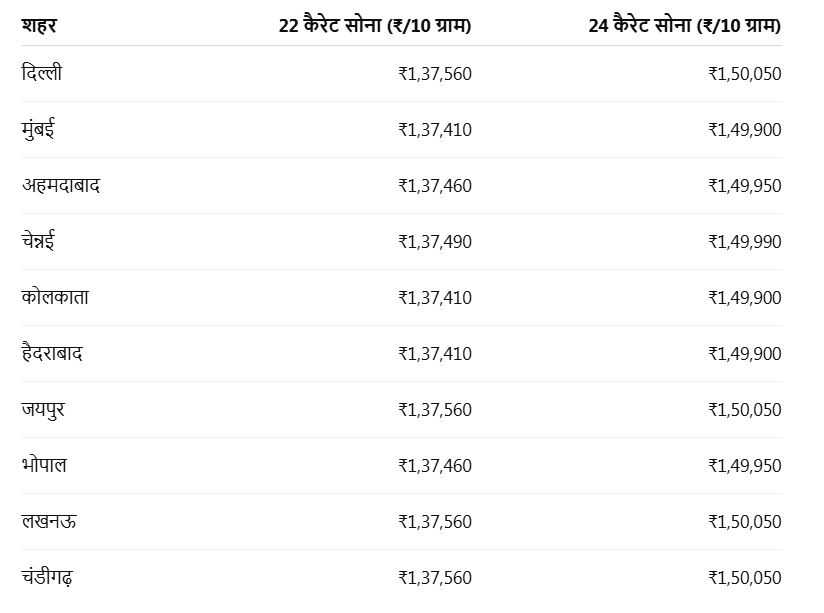The height and width of the screenshot is (613, 824).
Task: Click the हैदराबाद city cell
Action: (x=52, y=352)
